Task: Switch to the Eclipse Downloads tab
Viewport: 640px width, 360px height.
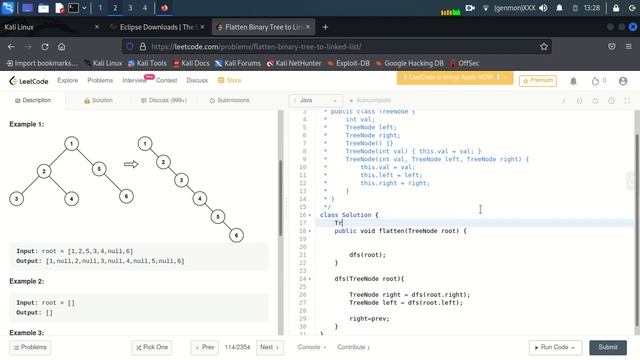Action: (x=157, y=27)
